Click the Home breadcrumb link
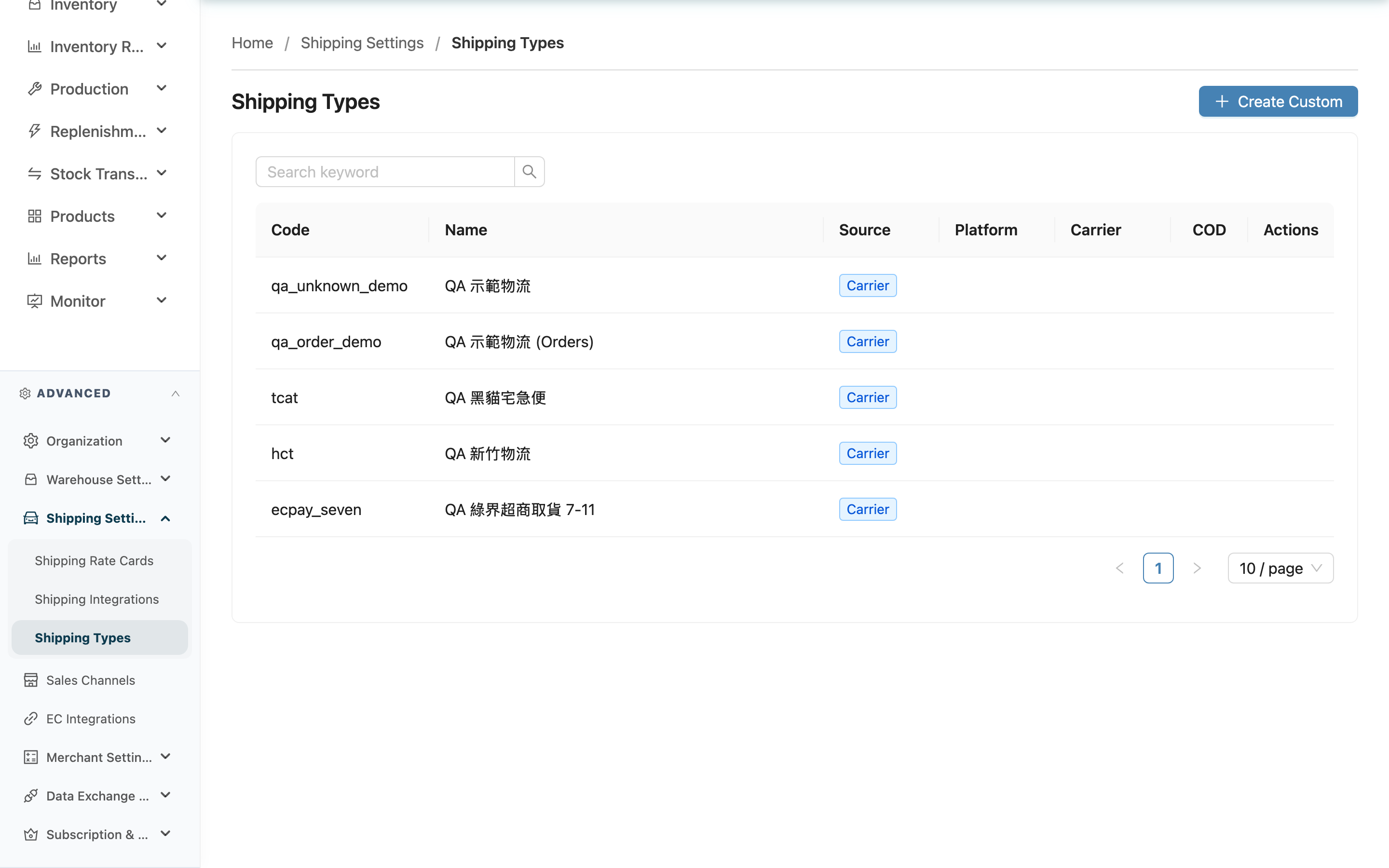 [252, 43]
